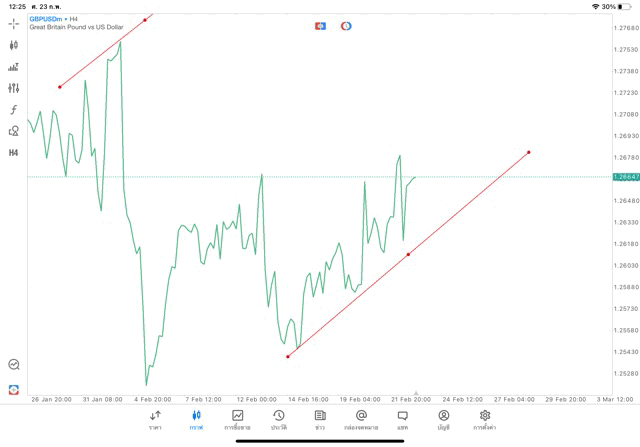640x447 pixels.
Task: Open the indicators list icon
Action: tap(14, 67)
